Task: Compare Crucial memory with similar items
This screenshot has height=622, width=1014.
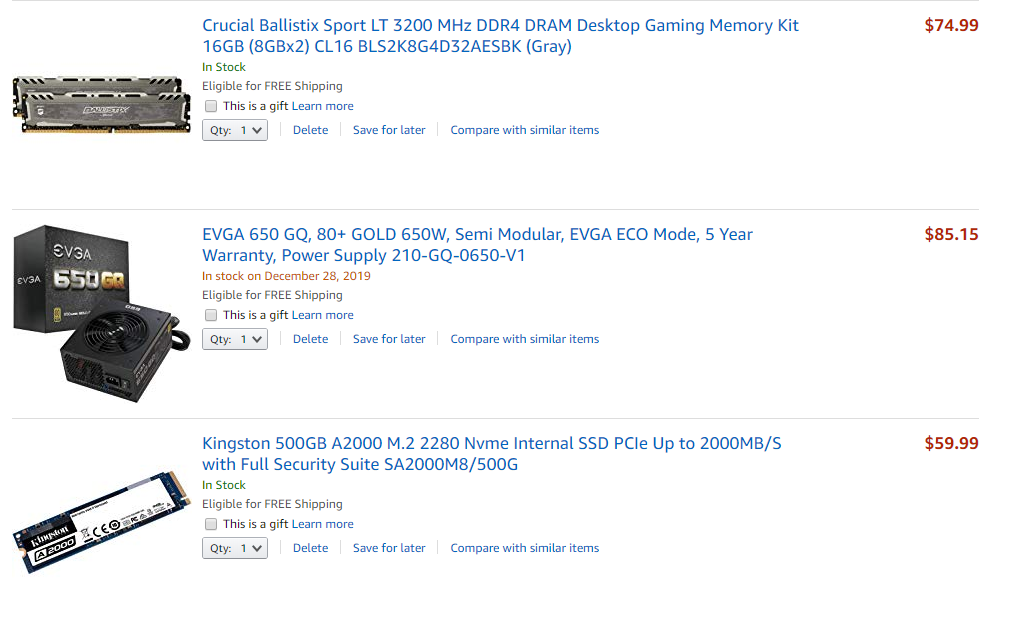Action: tap(524, 130)
